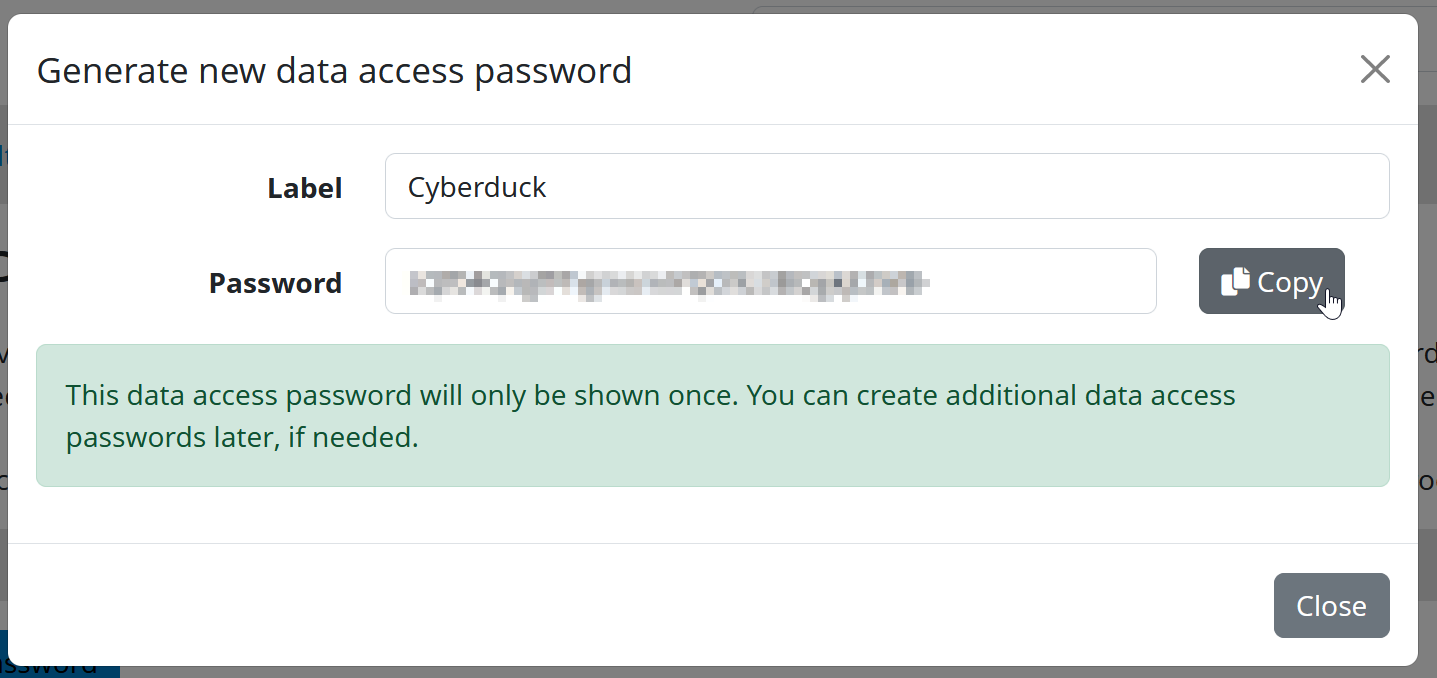
Task: Click the blurred password text
Action: (x=669, y=283)
